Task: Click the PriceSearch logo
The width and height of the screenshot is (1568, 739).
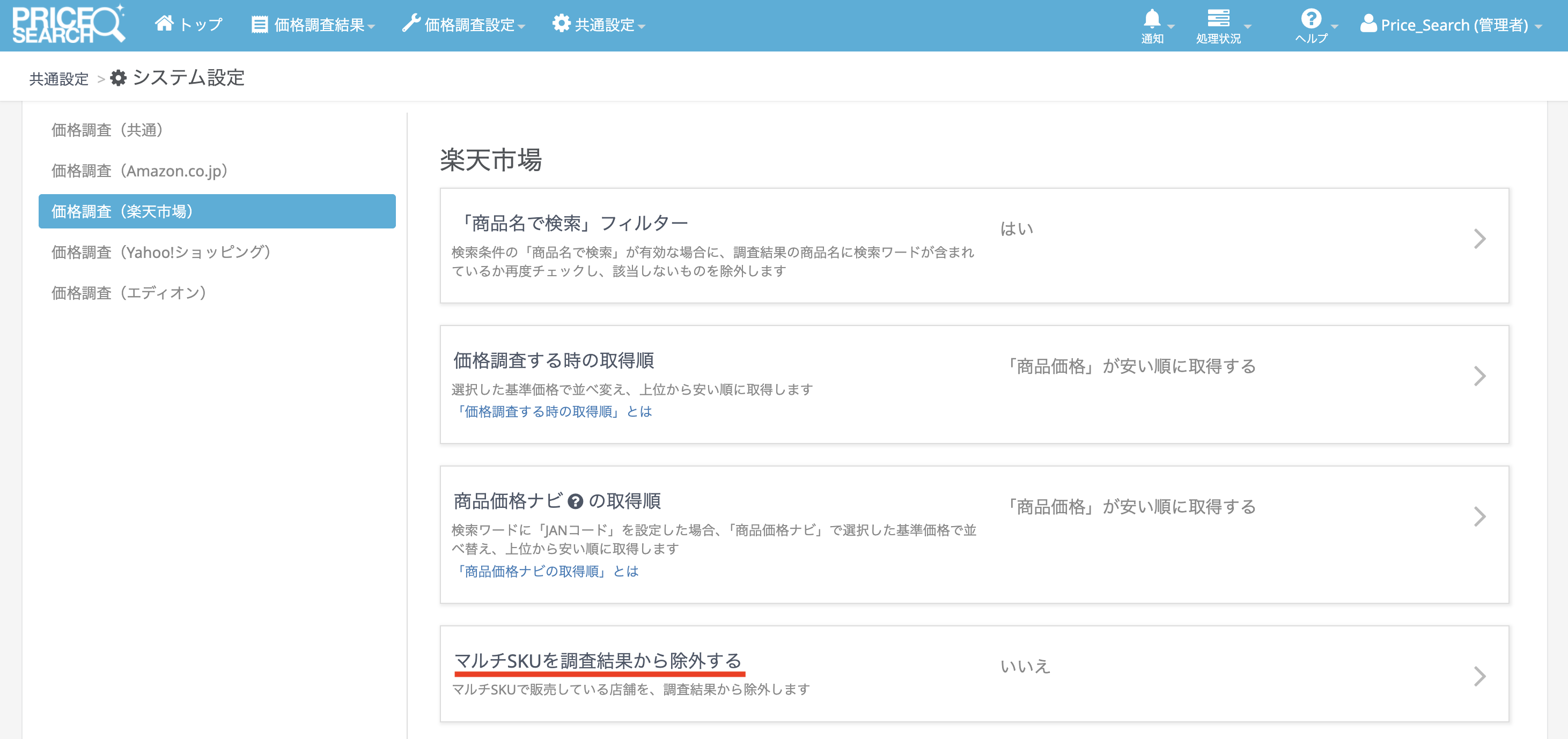Action: pos(68,24)
